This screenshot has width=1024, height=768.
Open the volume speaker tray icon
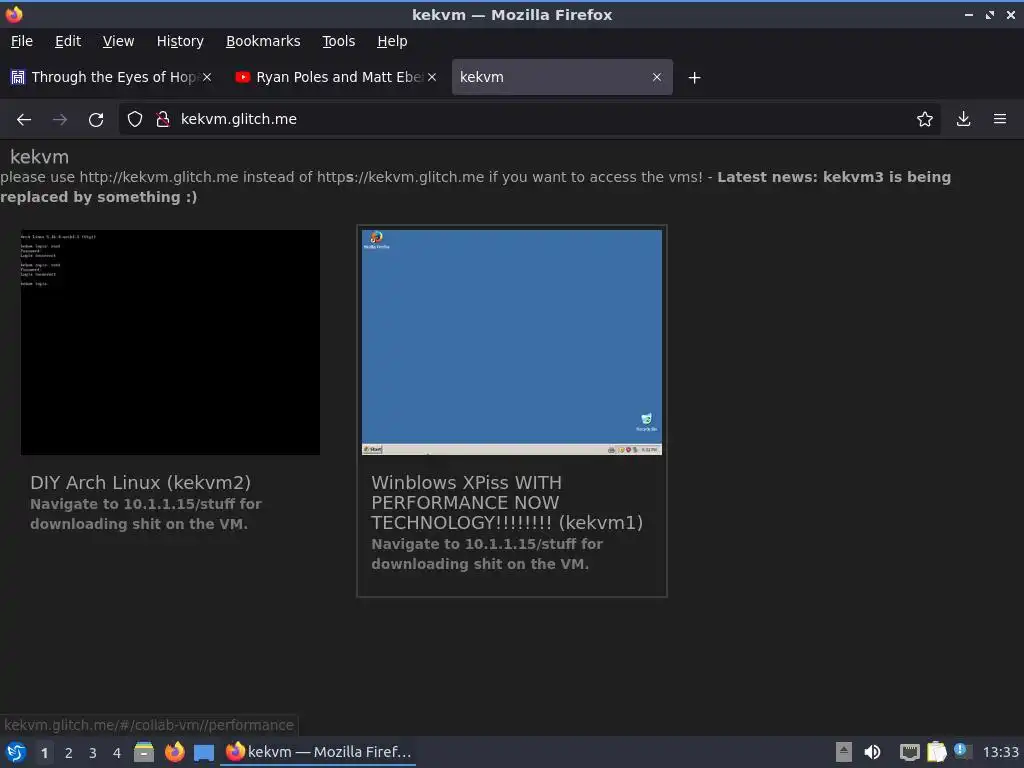pos(872,752)
